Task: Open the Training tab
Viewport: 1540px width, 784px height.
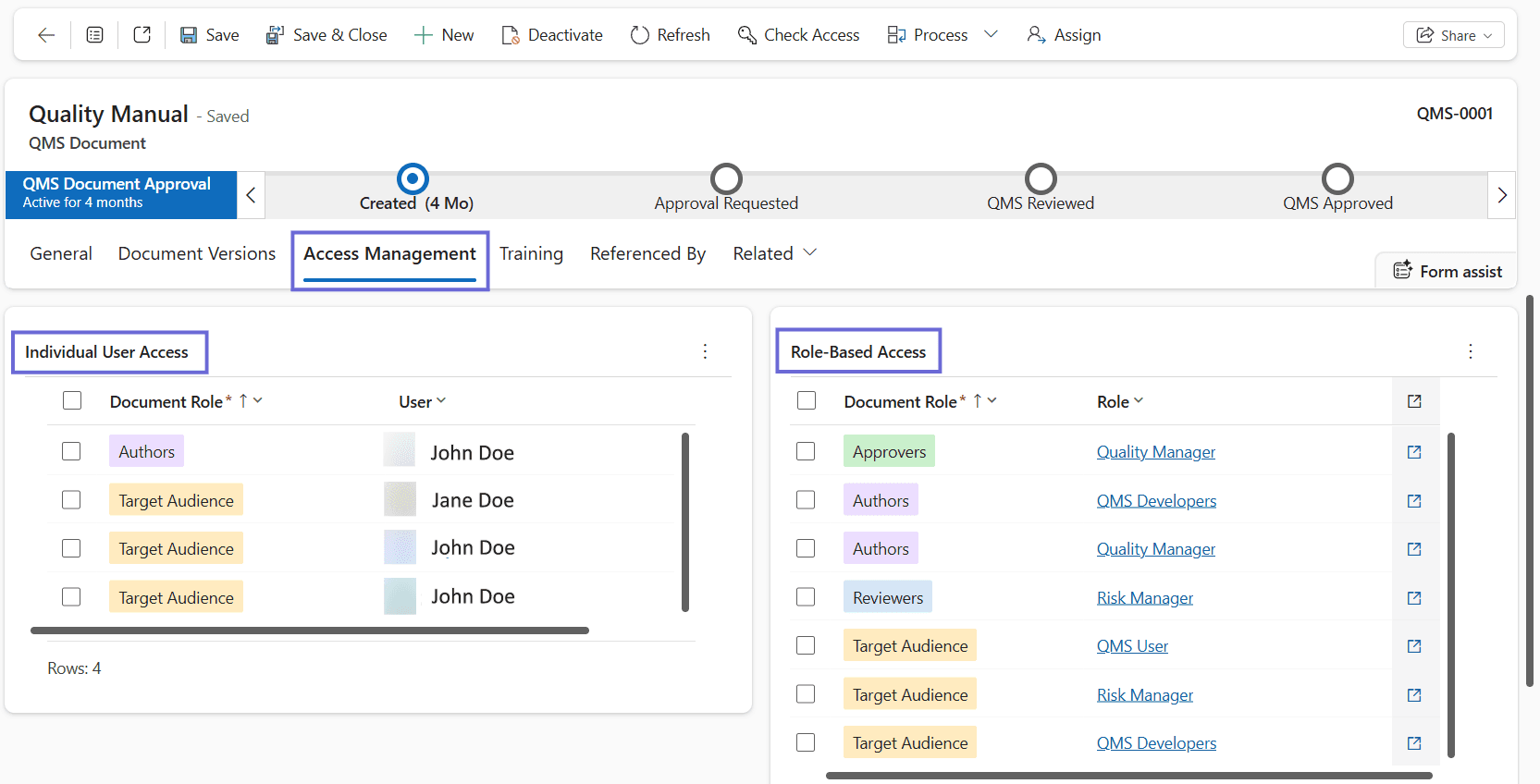Action: [531, 253]
